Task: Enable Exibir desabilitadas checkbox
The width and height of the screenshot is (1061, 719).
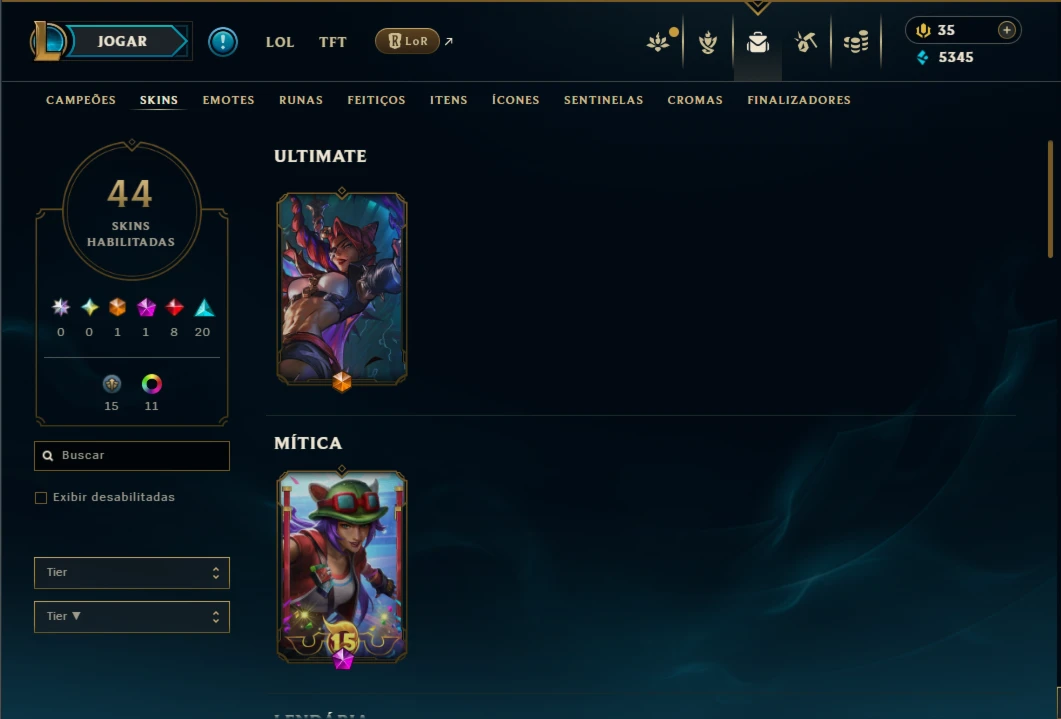Action: tap(41, 498)
